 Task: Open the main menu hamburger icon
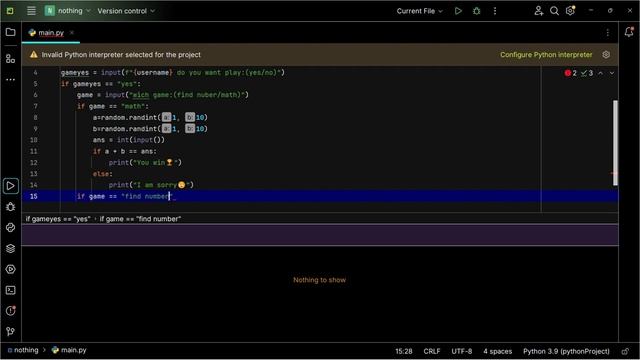31,11
